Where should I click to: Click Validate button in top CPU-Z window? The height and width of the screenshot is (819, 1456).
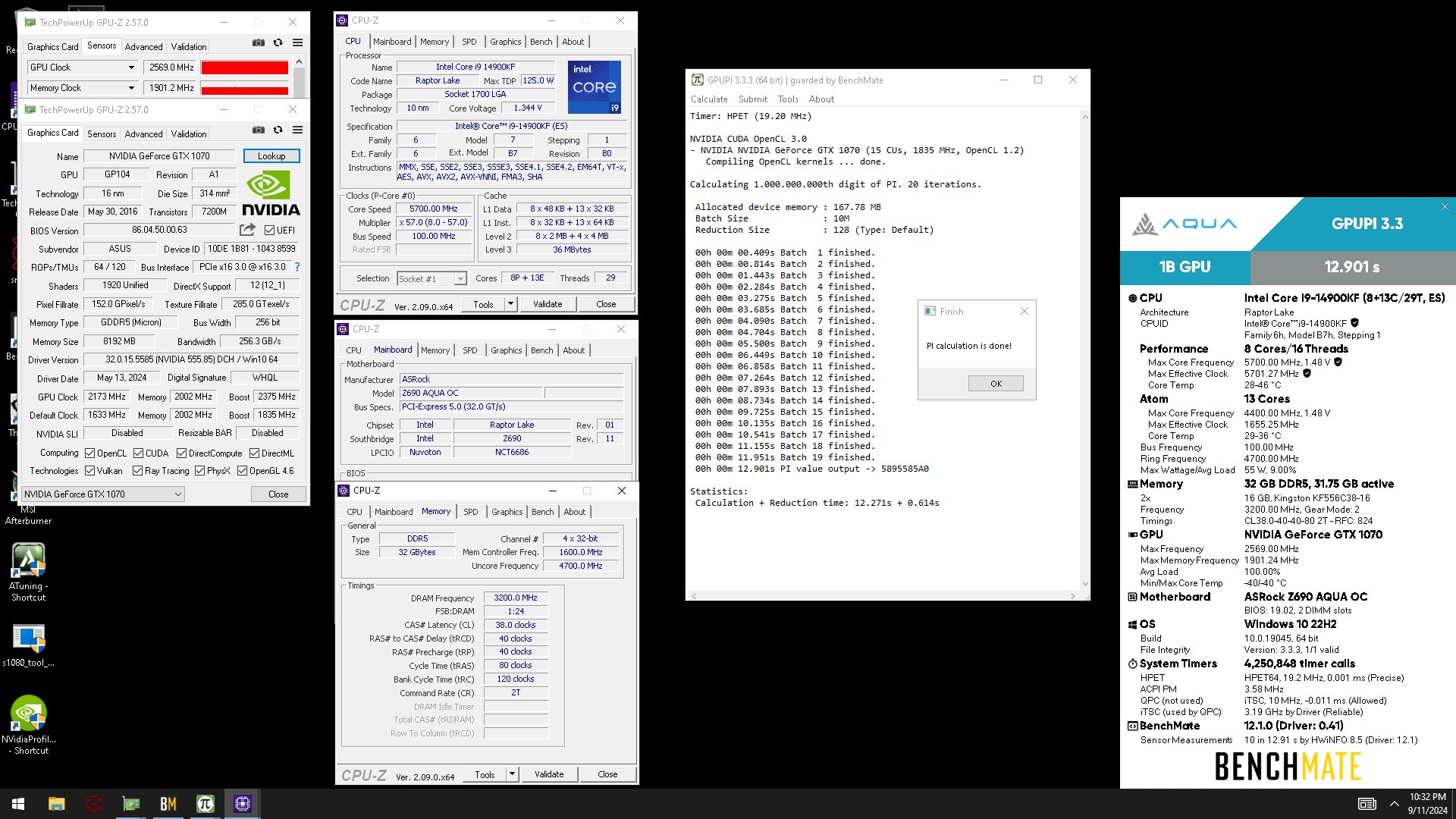pos(548,304)
